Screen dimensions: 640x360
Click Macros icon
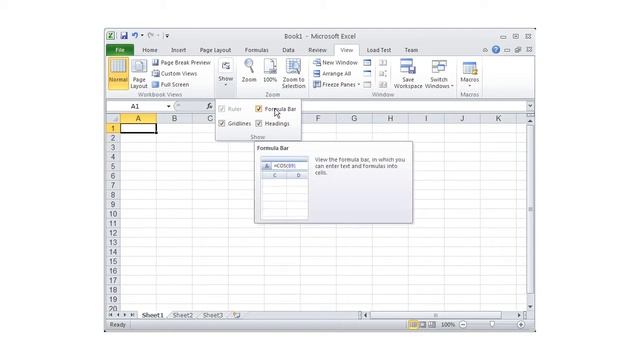click(469, 69)
